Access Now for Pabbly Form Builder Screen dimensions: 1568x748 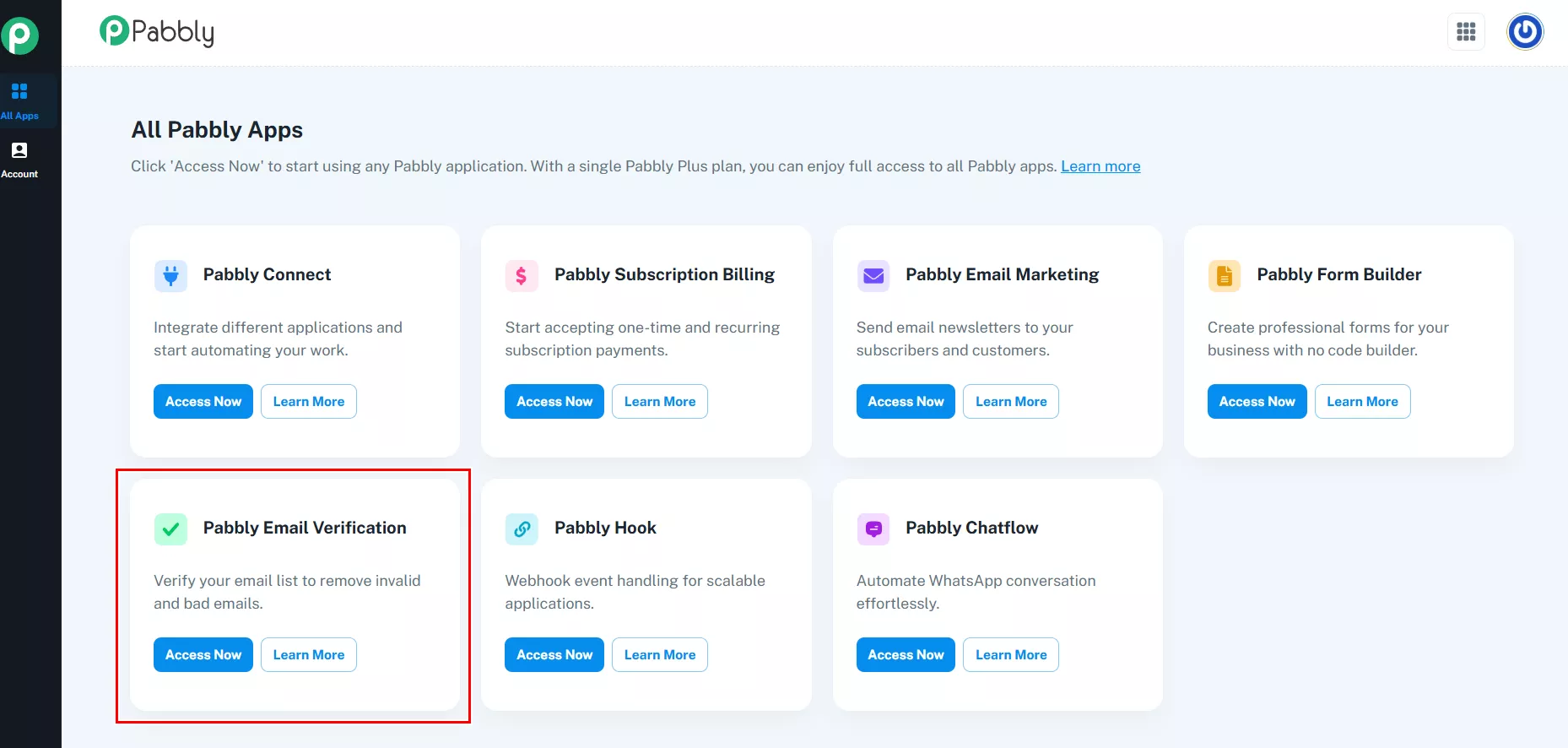point(1257,401)
